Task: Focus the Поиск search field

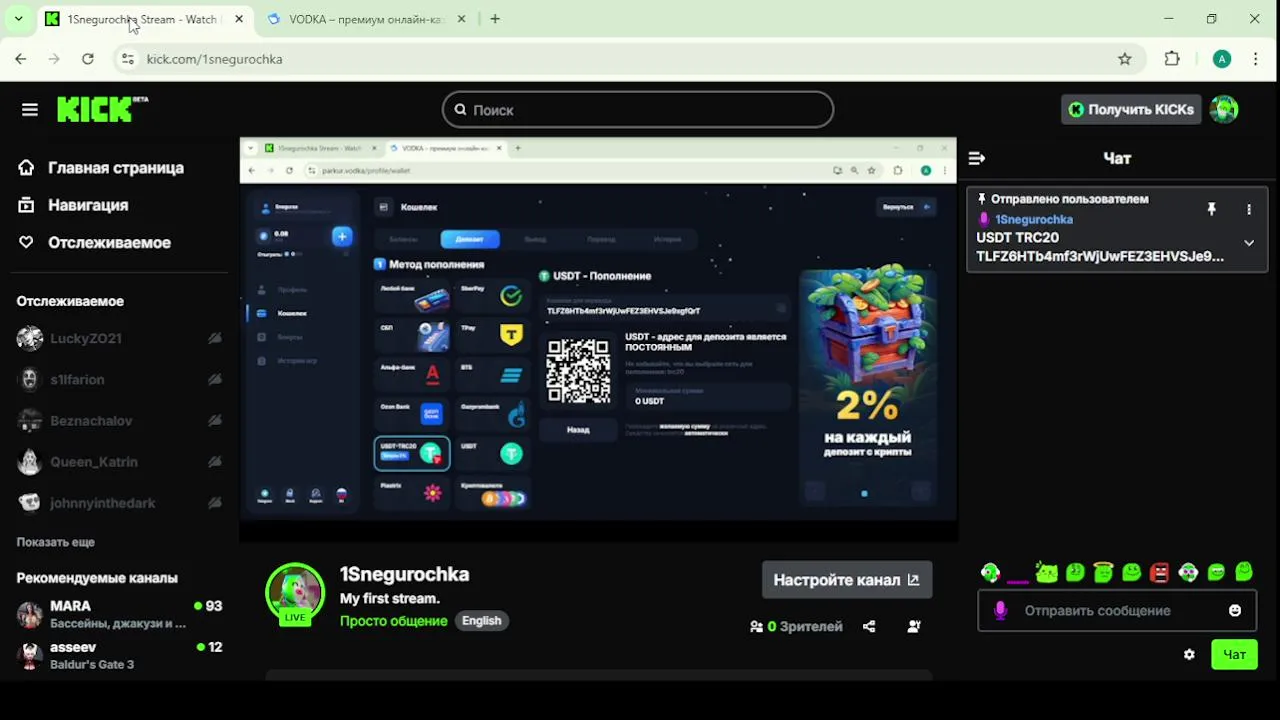Action: point(638,110)
